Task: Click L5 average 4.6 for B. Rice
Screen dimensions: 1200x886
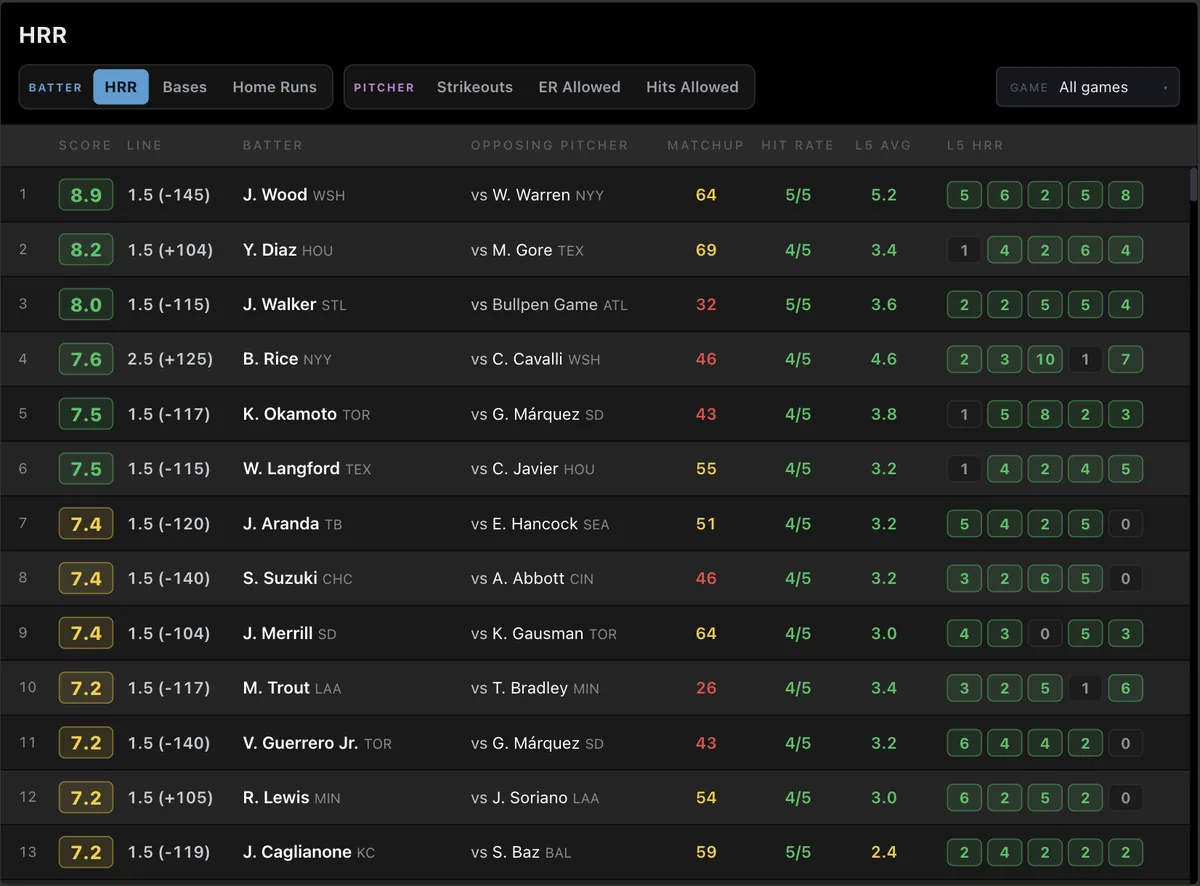Action: [884, 359]
